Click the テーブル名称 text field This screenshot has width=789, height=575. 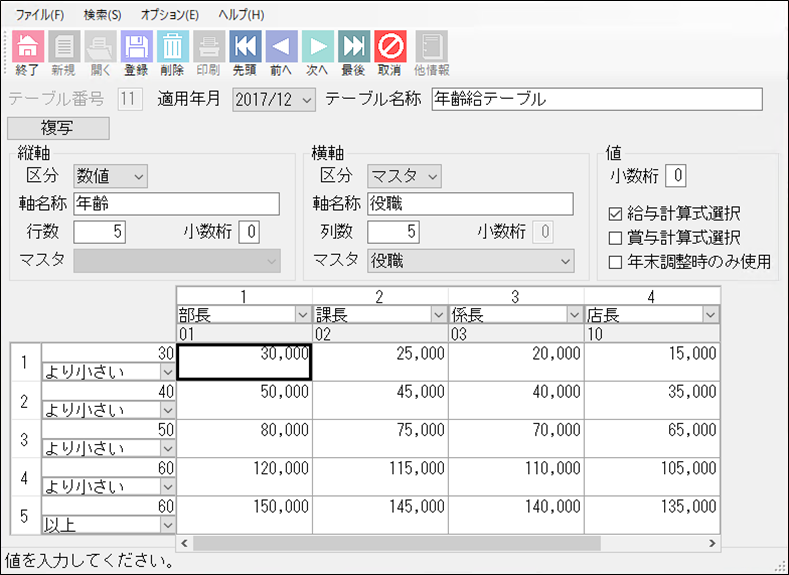point(596,99)
